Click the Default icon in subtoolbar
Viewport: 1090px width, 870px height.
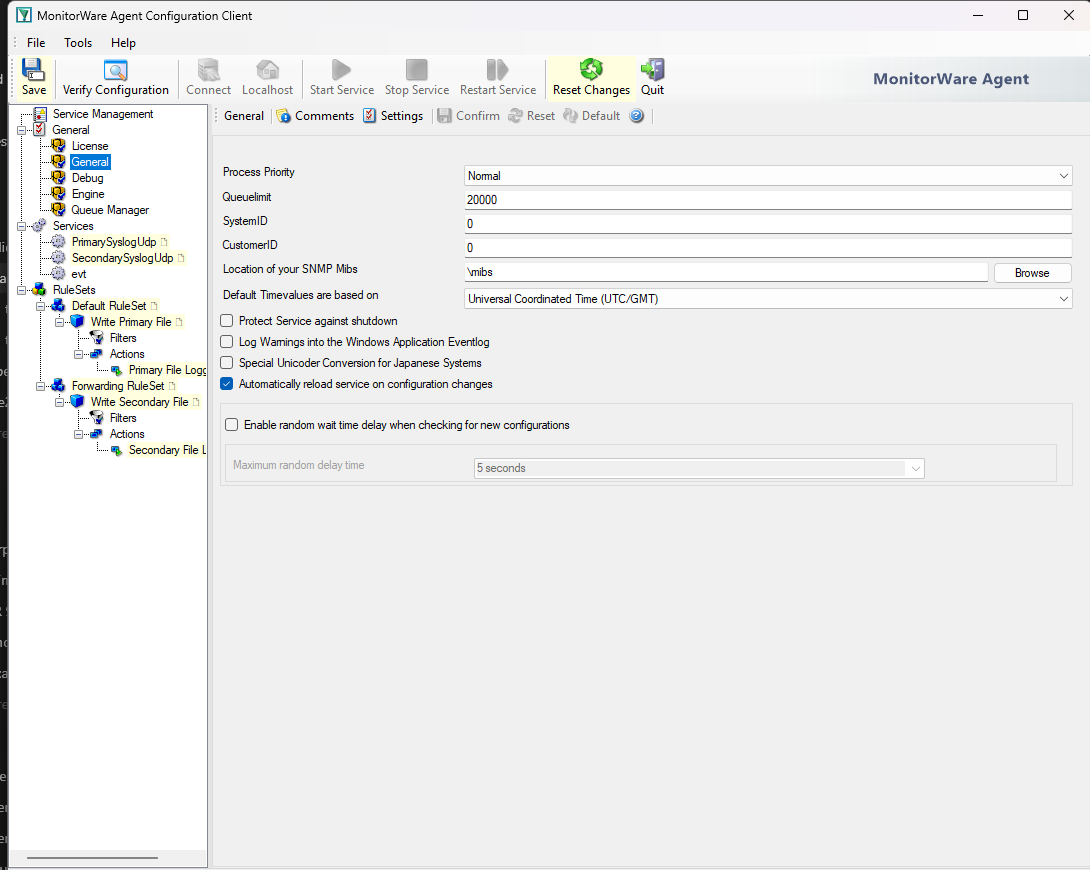(x=570, y=116)
